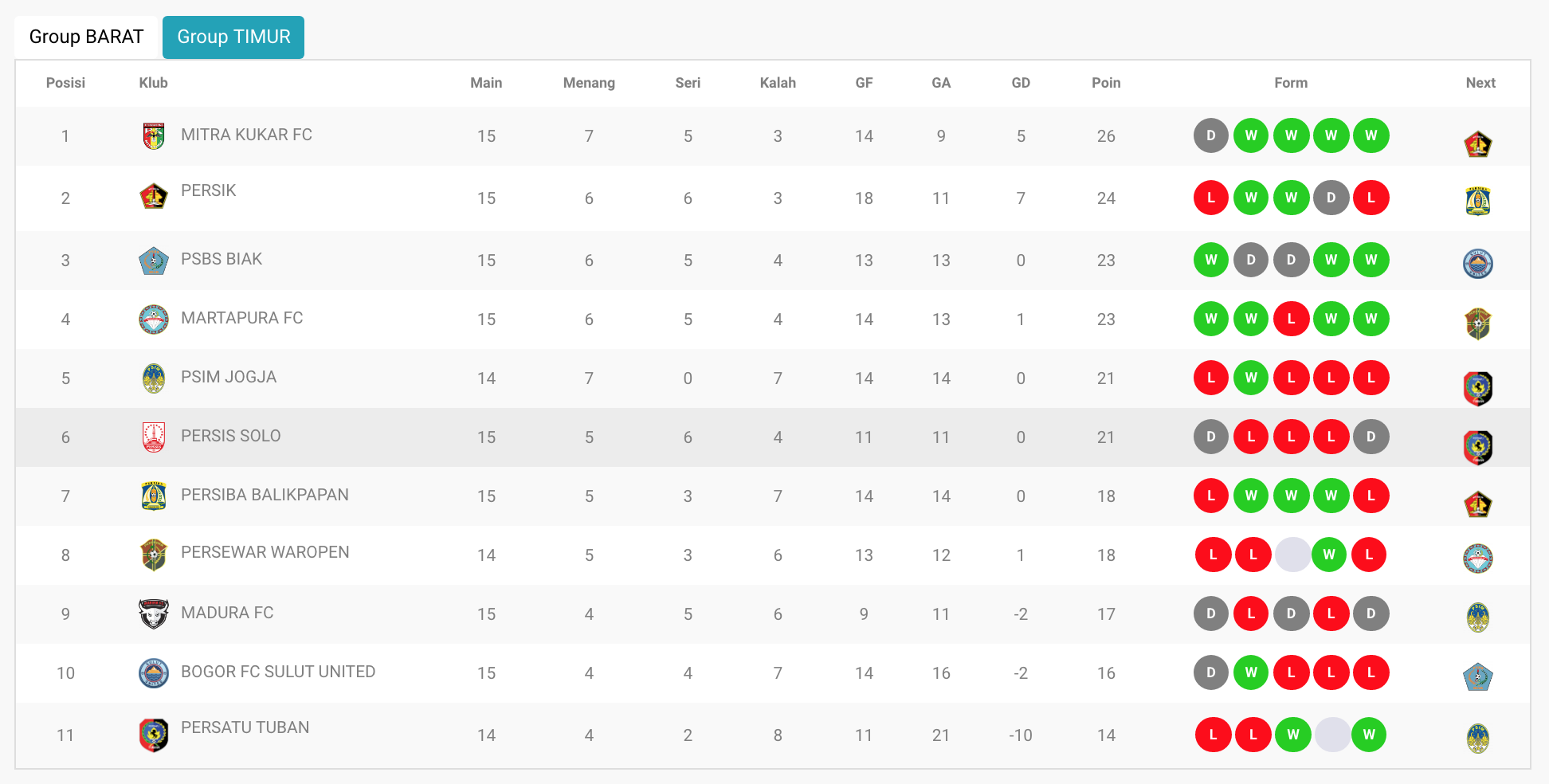Click the Persik club crest
1549x784 pixels.
pyautogui.click(x=154, y=196)
